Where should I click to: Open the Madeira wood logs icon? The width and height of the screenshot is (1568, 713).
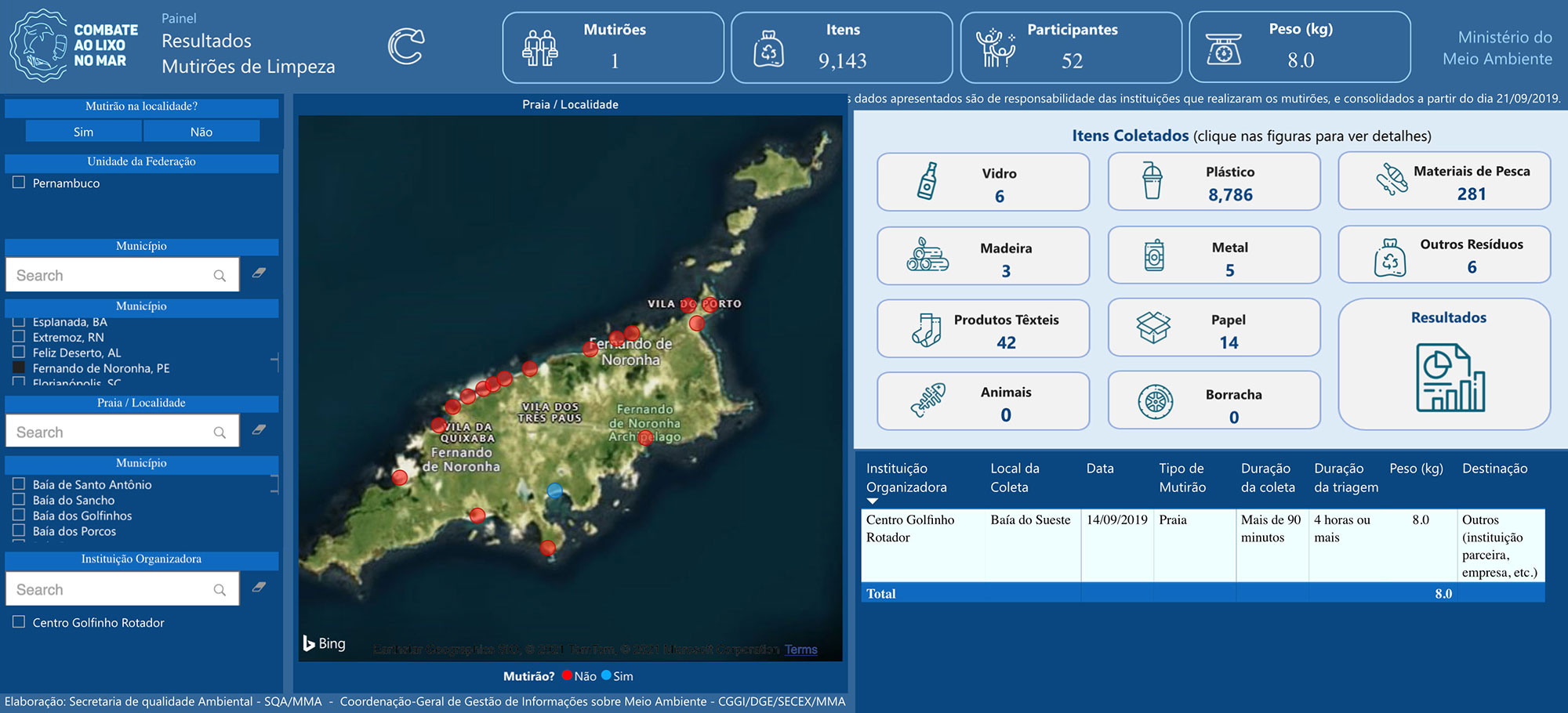click(927, 255)
